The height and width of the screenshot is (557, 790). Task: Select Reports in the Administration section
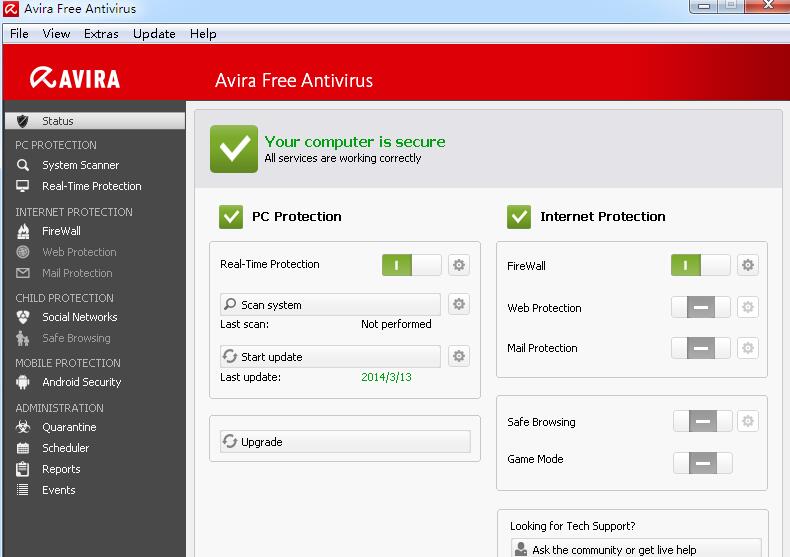tap(61, 469)
